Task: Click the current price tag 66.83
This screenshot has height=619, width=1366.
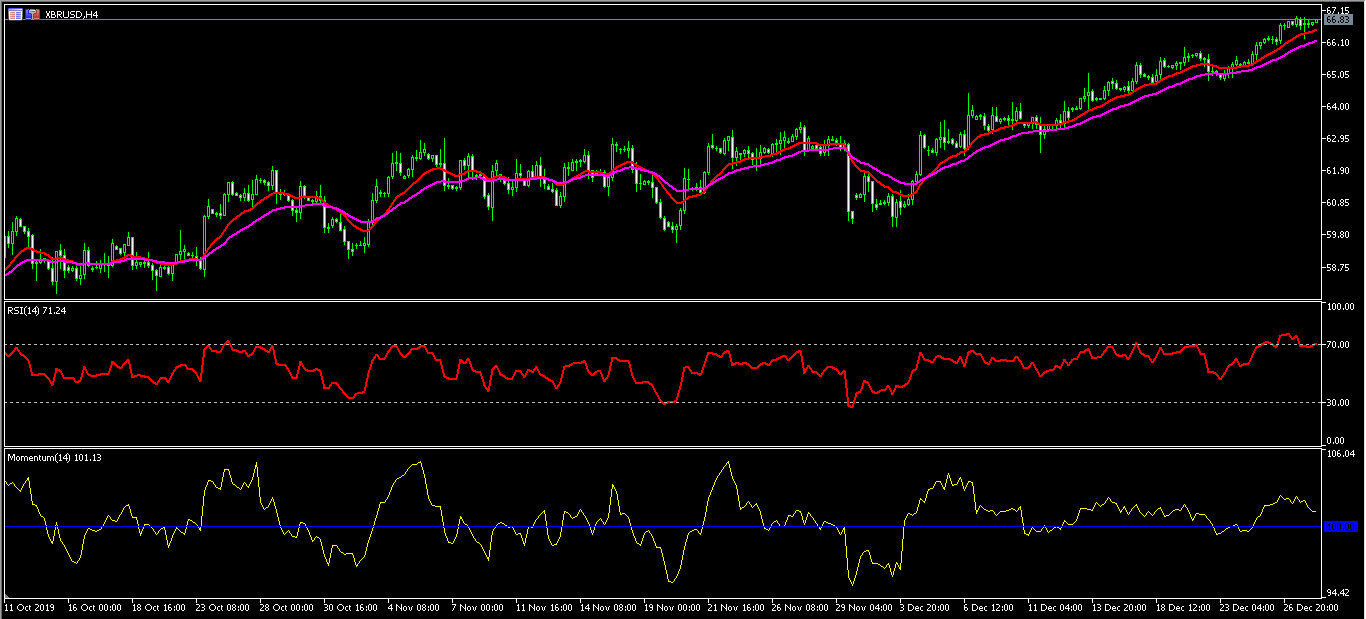Action: [x=1338, y=20]
